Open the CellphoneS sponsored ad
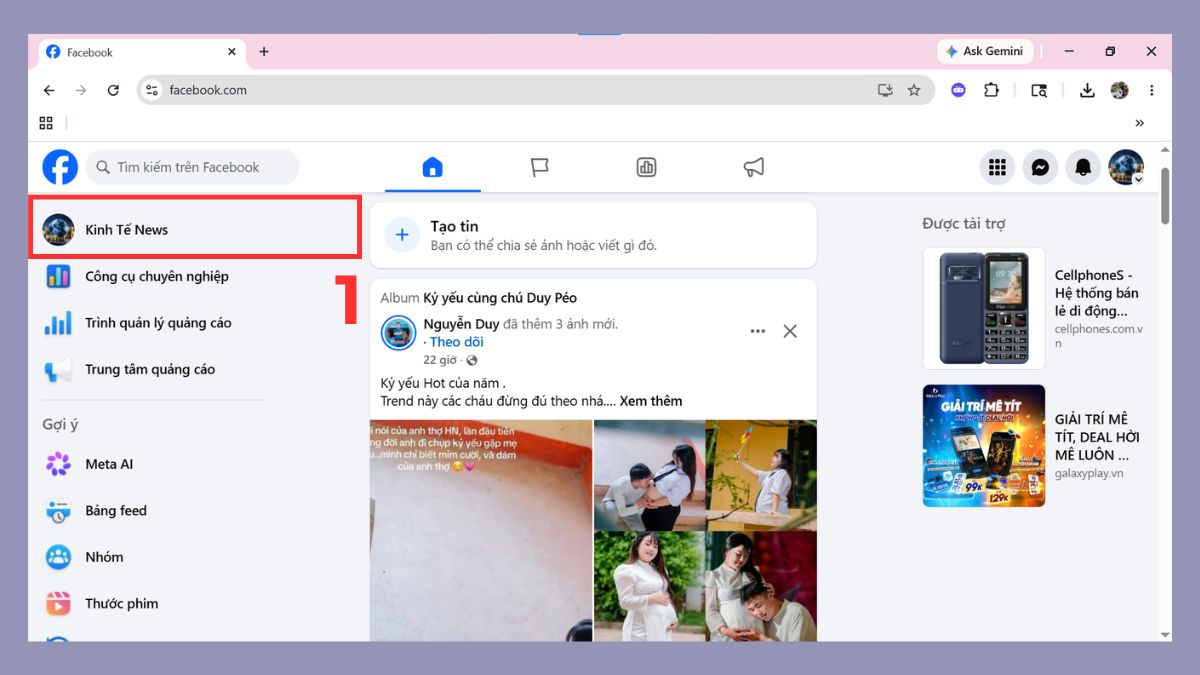The height and width of the screenshot is (675, 1200). click(x=1034, y=309)
